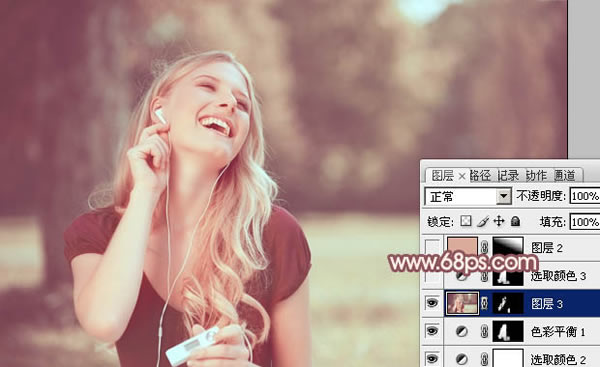Open the 记录 history tab

pyautogui.click(x=508, y=176)
